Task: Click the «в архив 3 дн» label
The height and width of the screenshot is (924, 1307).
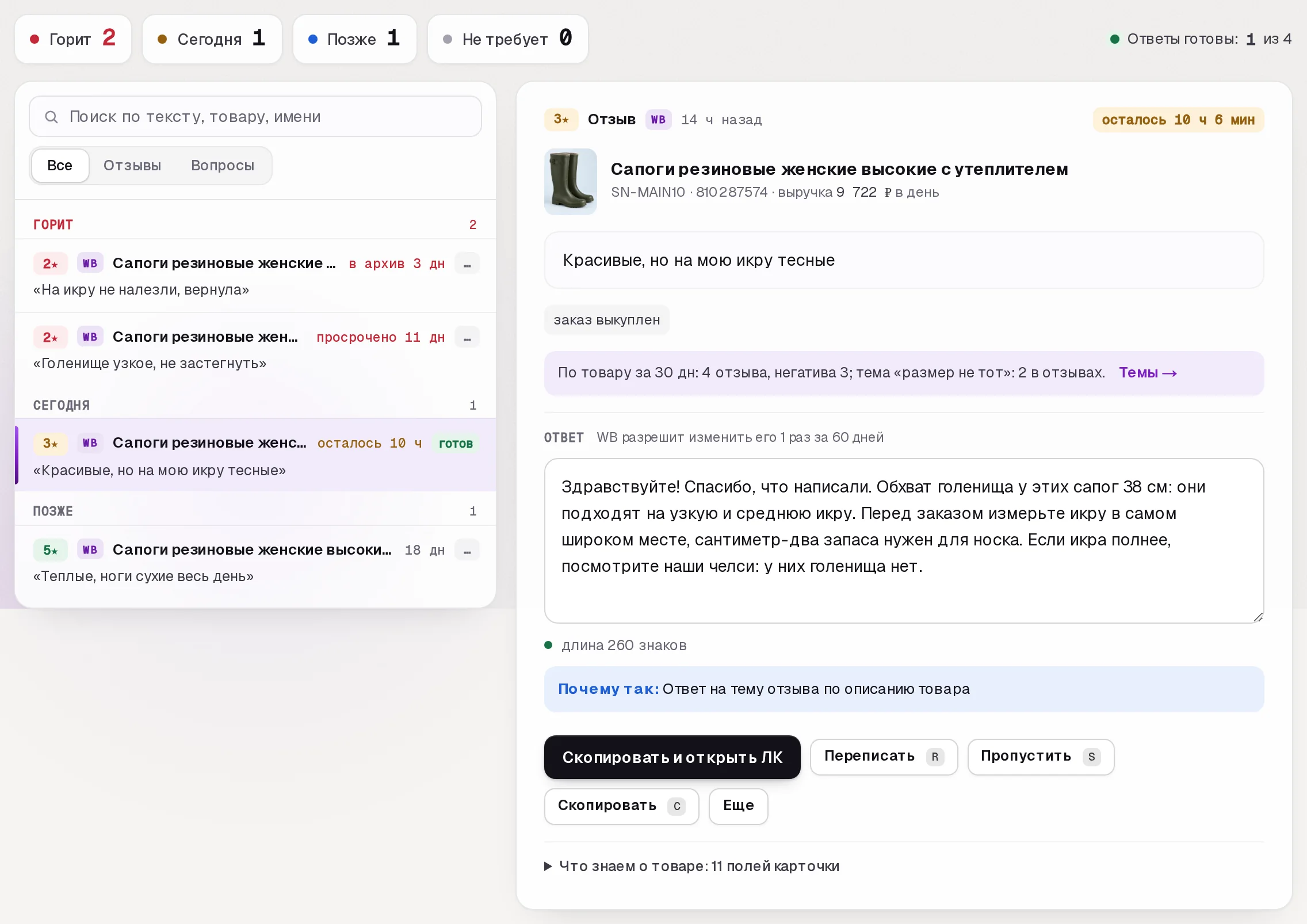Action: tap(397, 264)
